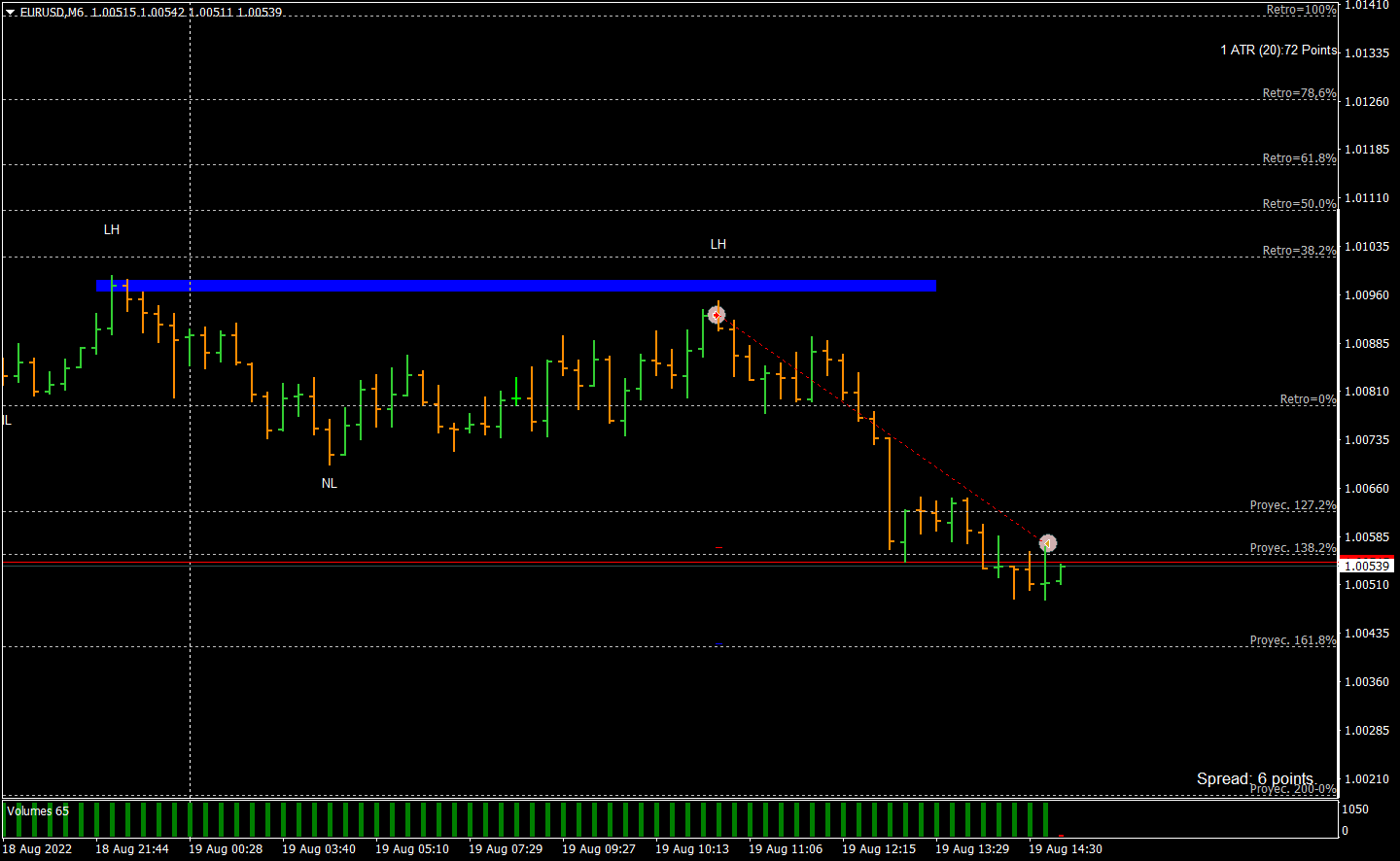Click the 1.00435 price axis label
Viewport: 1400px width, 861px height.
pyautogui.click(x=1367, y=634)
